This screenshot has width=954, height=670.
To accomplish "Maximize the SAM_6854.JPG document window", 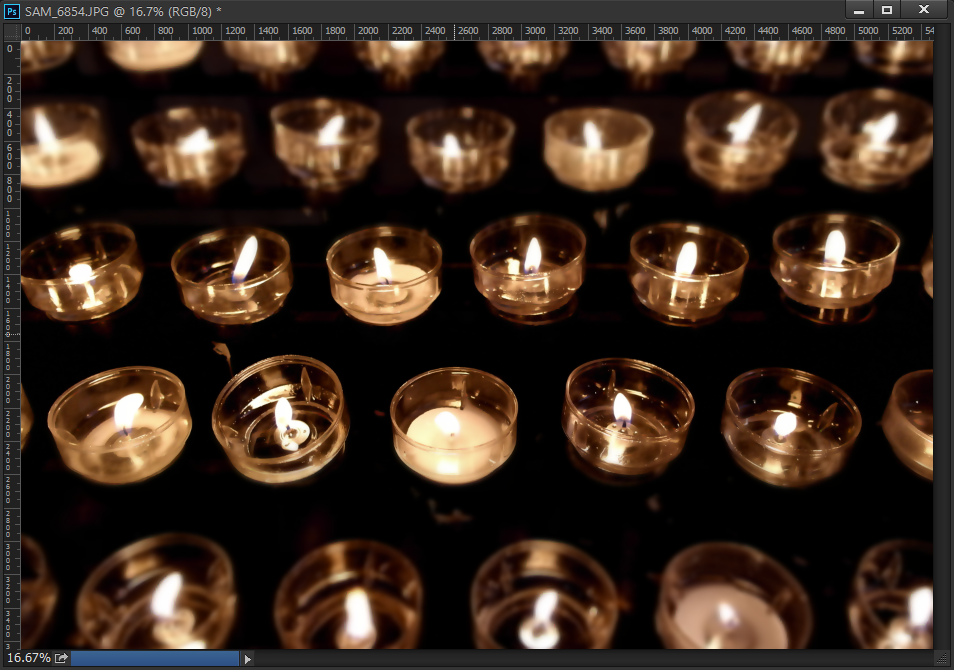I will coord(887,10).
